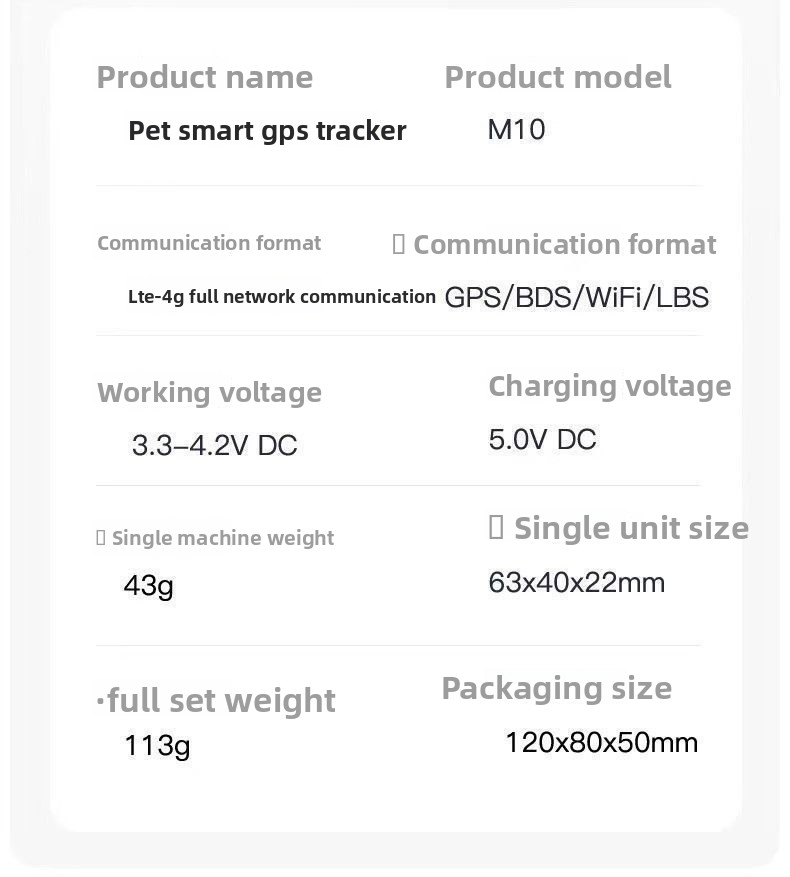Image resolution: width=790 pixels, height=877 pixels.
Task: Select the 63x40x22mm size value
Action: pyautogui.click(x=577, y=582)
